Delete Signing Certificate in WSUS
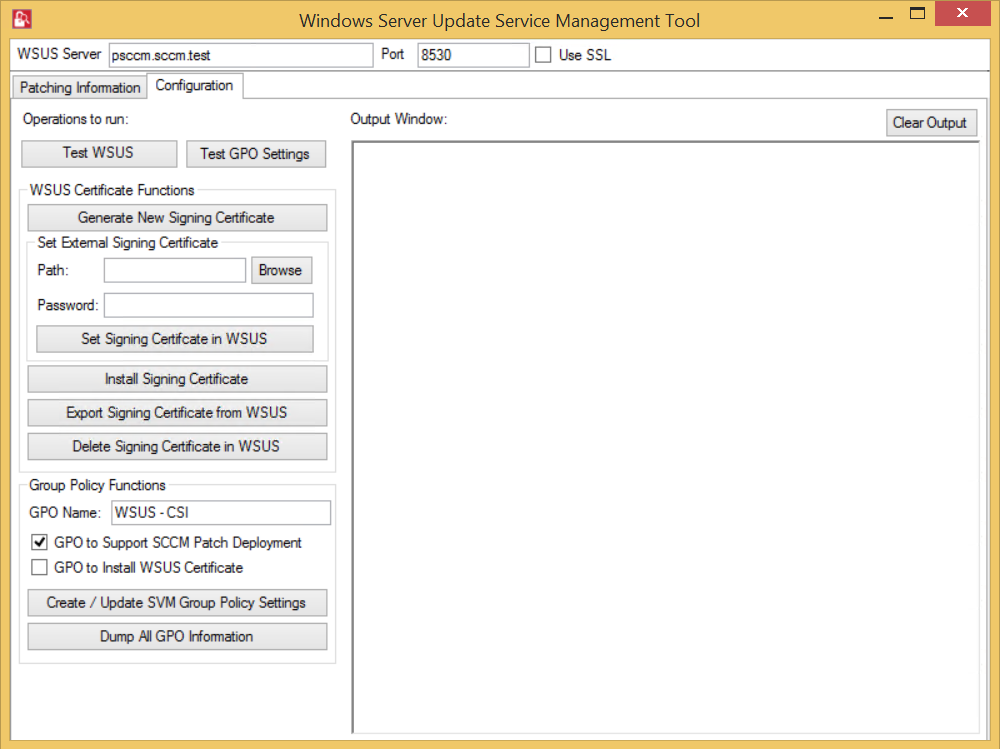Viewport: 1001px width, 749px height. pos(176,446)
